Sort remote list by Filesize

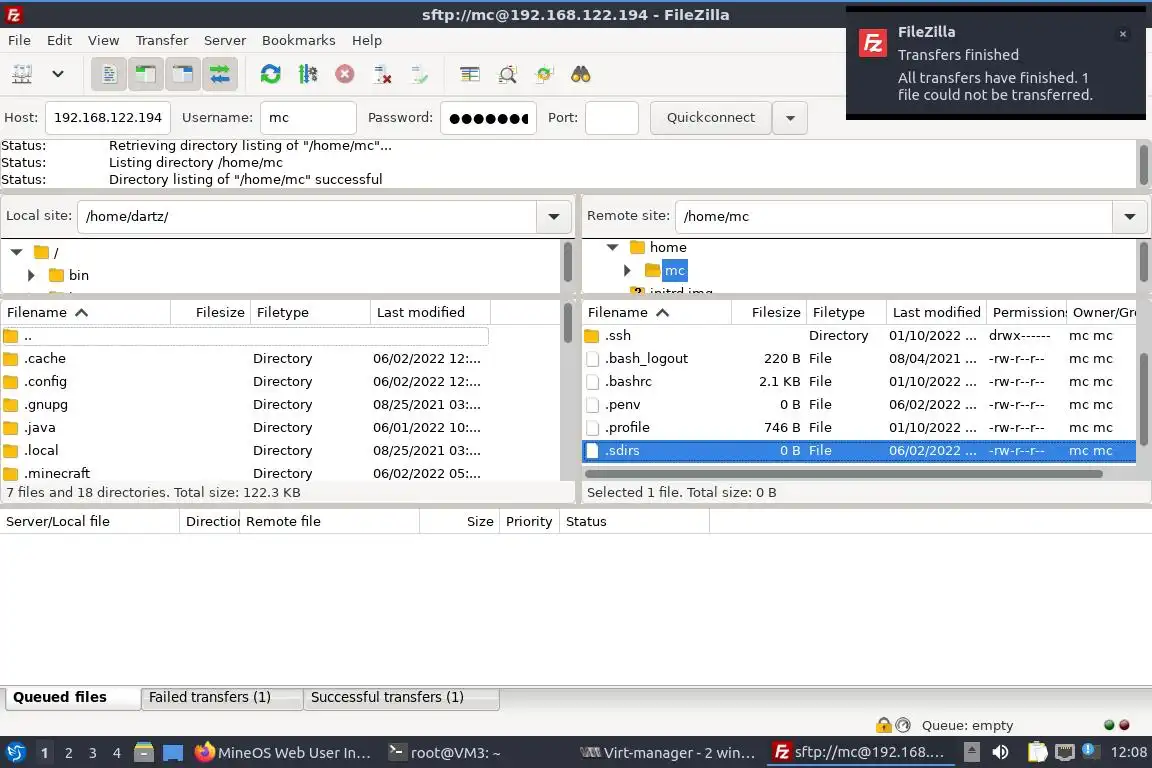(x=768, y=312)
